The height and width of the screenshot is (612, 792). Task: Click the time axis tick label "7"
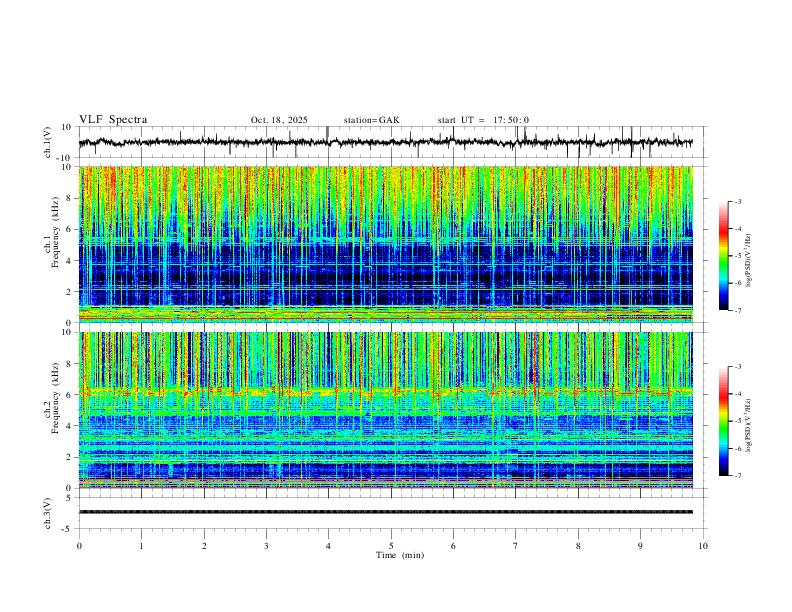tap(516, 546)
